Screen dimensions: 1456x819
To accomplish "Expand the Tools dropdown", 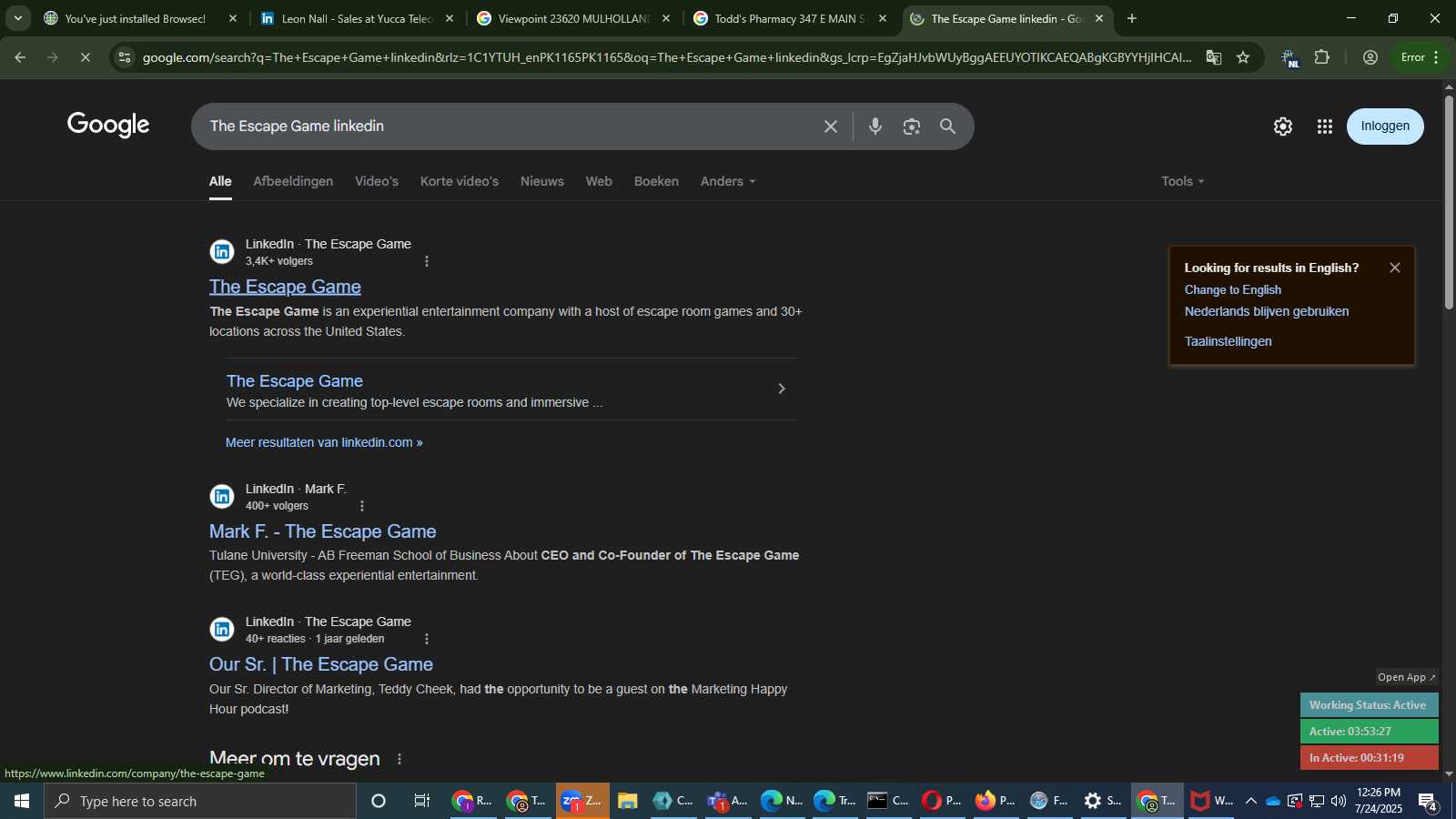I will click(1183, 181).
